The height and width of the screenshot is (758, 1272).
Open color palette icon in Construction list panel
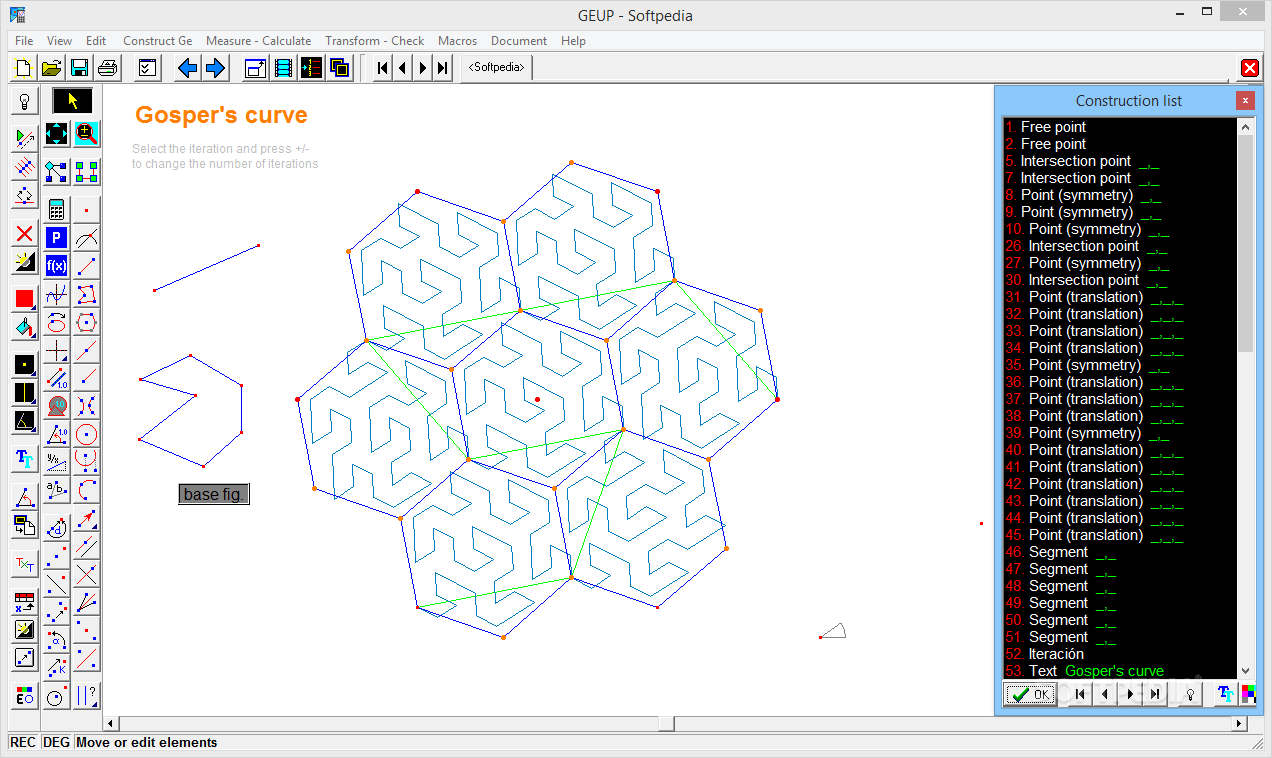pos(1248,694)
